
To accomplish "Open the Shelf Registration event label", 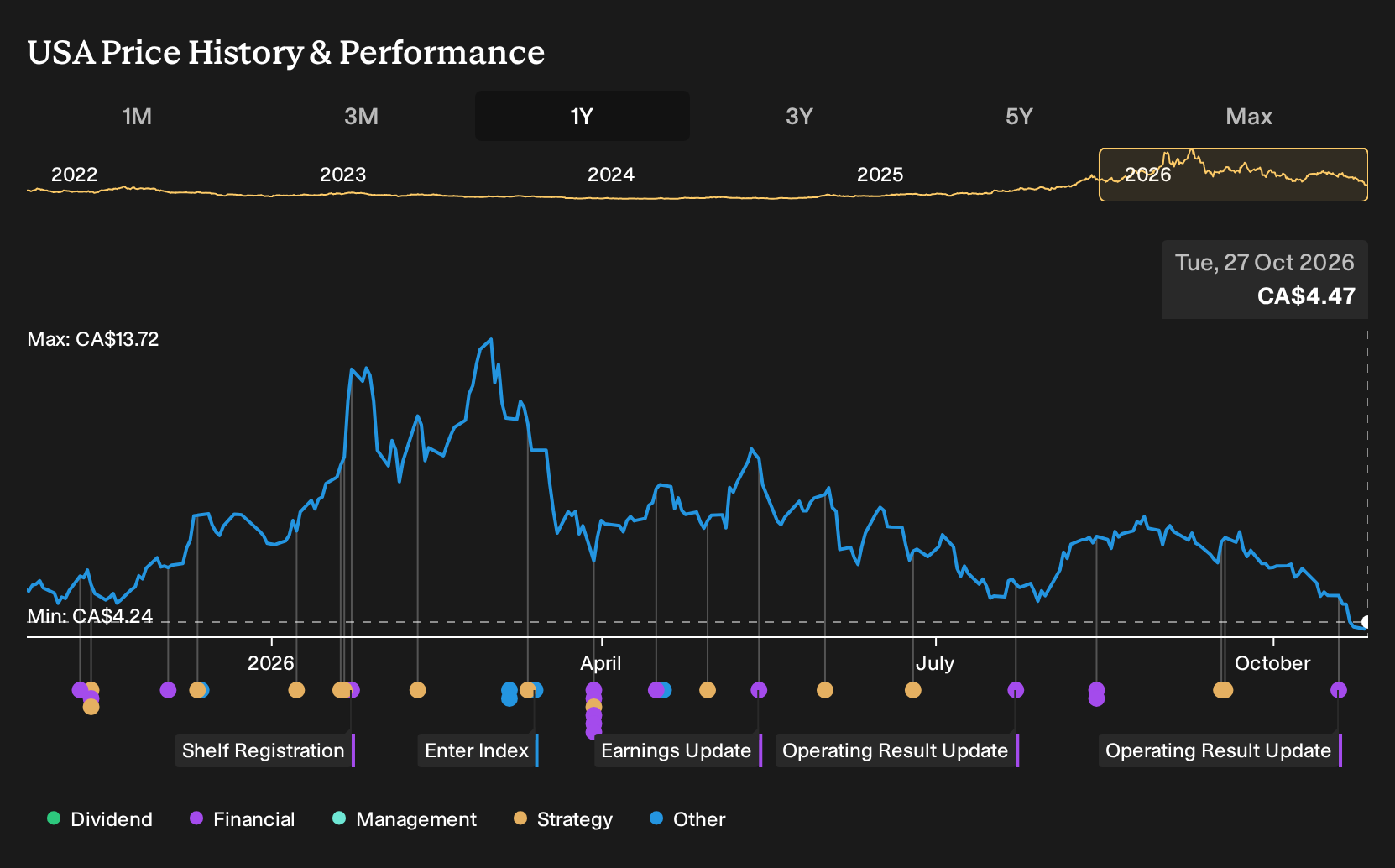I will (x=265, y=750).
